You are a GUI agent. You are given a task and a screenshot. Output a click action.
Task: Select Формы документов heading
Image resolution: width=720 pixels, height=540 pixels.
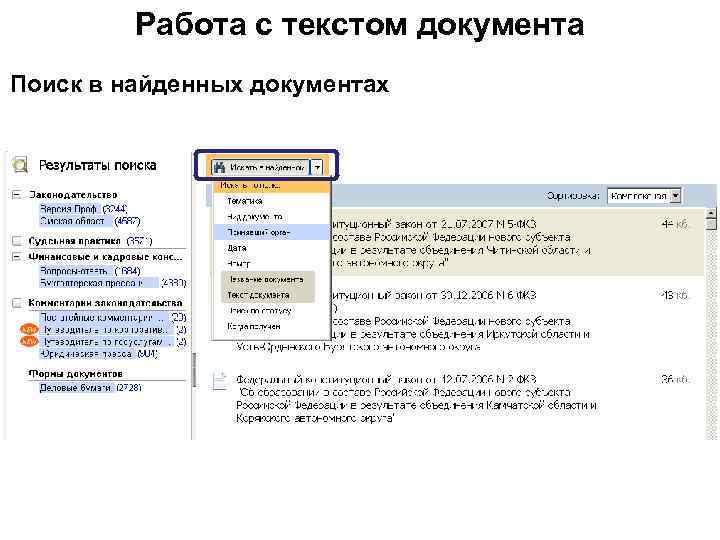point(75,373)
